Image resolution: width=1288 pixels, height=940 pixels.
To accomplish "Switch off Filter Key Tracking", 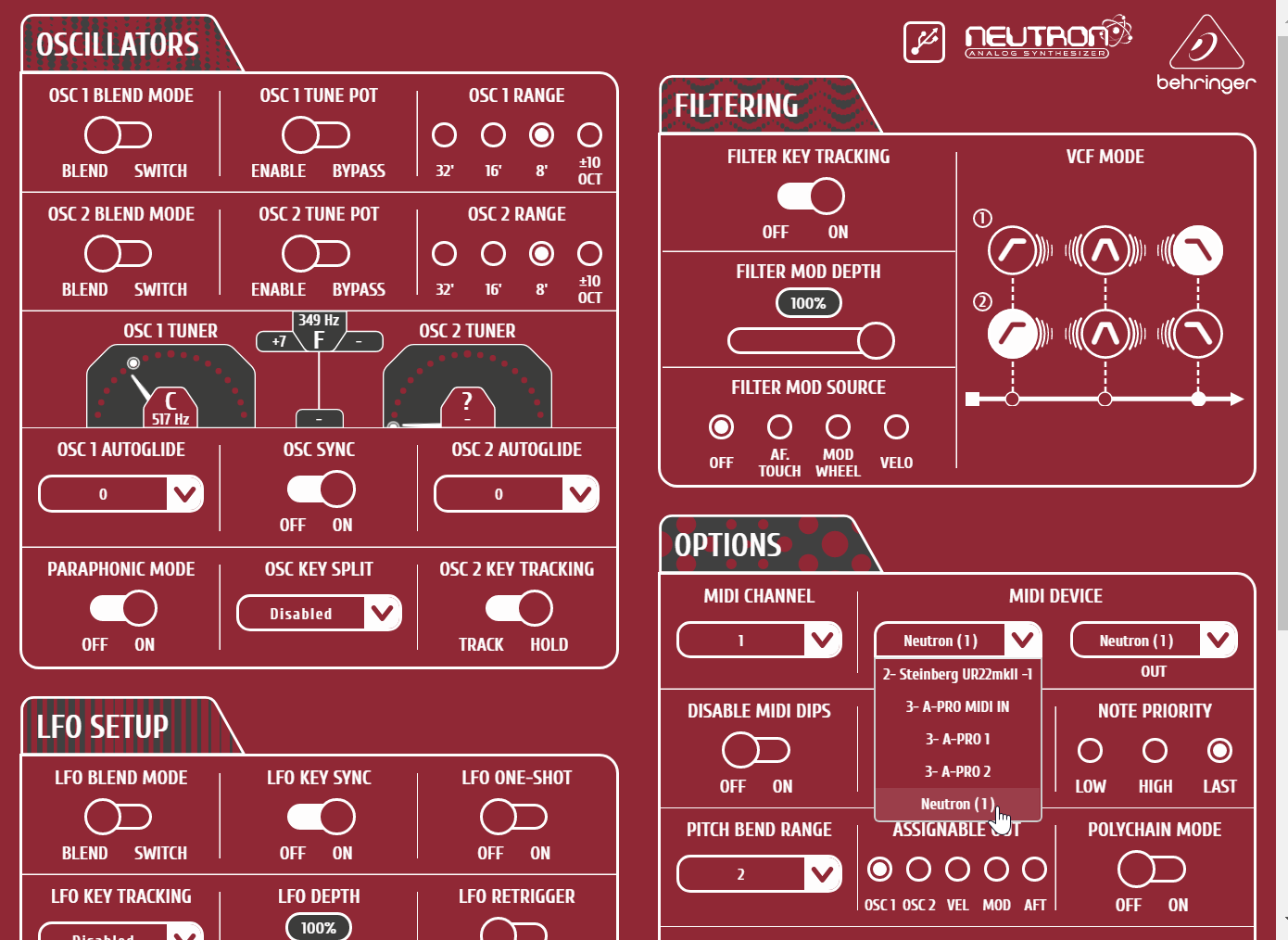I will coord(811,197).
